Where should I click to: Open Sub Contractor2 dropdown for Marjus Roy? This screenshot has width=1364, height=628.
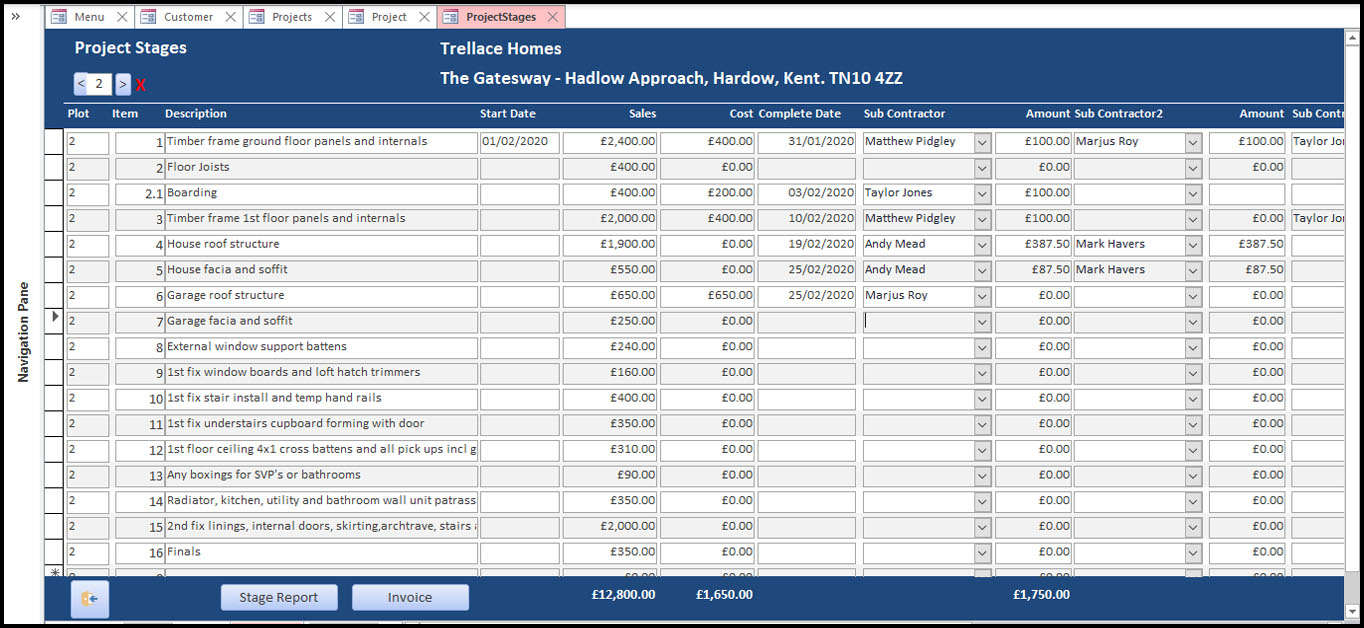tap(1193, 142)
